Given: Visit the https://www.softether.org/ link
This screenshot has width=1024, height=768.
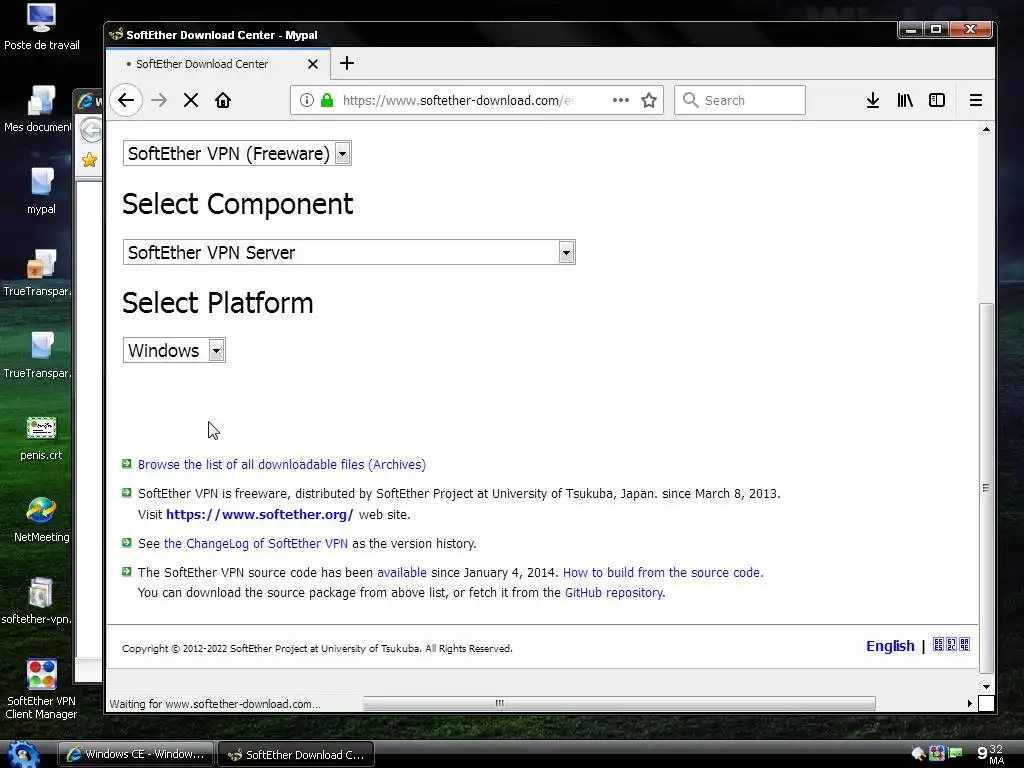Looking at the screenshot, I should 259,514.
